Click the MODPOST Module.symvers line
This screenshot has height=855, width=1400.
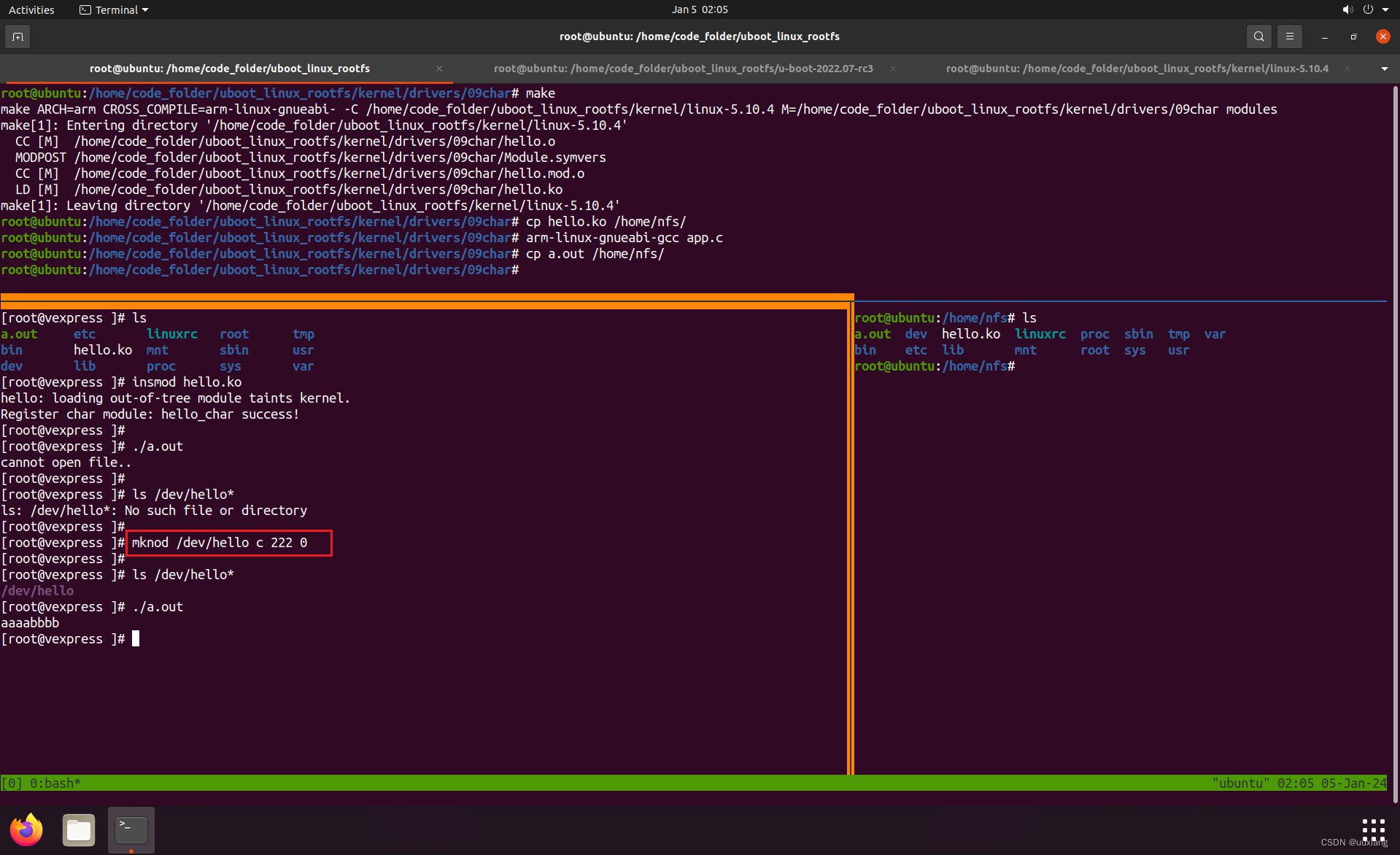tap(311, 158)
